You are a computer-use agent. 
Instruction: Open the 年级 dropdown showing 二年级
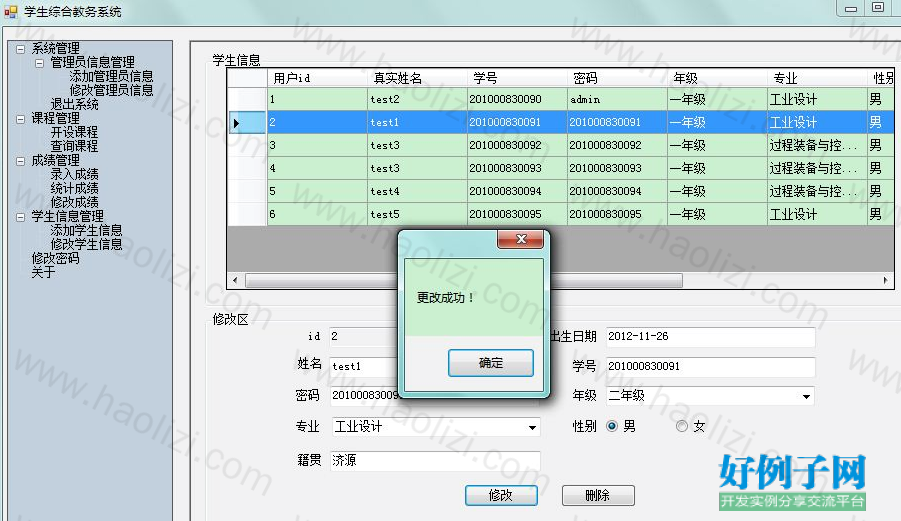click(x=806, y=396)
